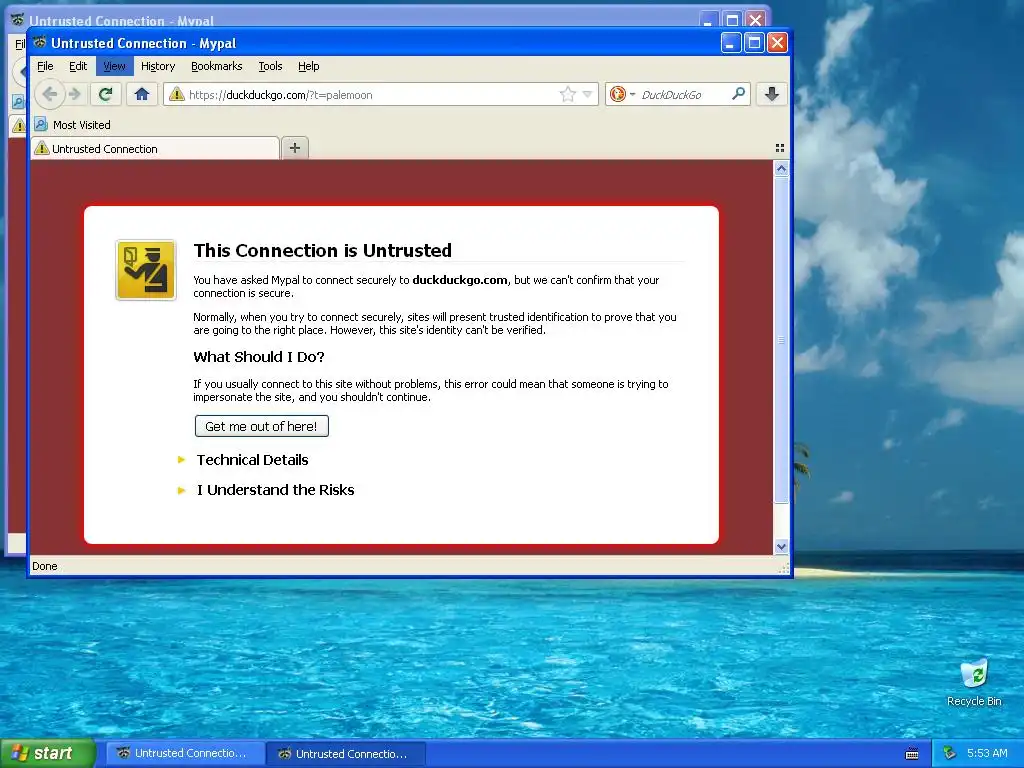Open the Tools menu
The width and height of the screenshot is (1024, 768).
pyautogui.click(x=270, y=66)
